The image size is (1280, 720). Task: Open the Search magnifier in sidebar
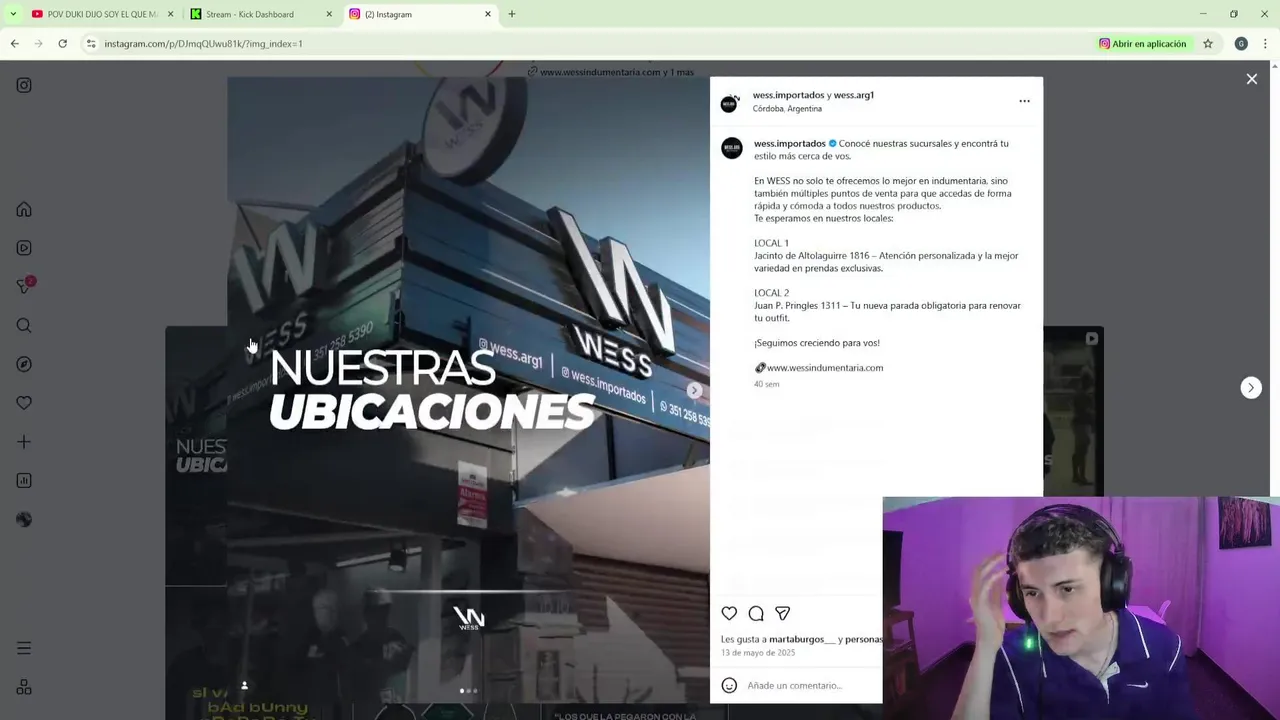24,325
